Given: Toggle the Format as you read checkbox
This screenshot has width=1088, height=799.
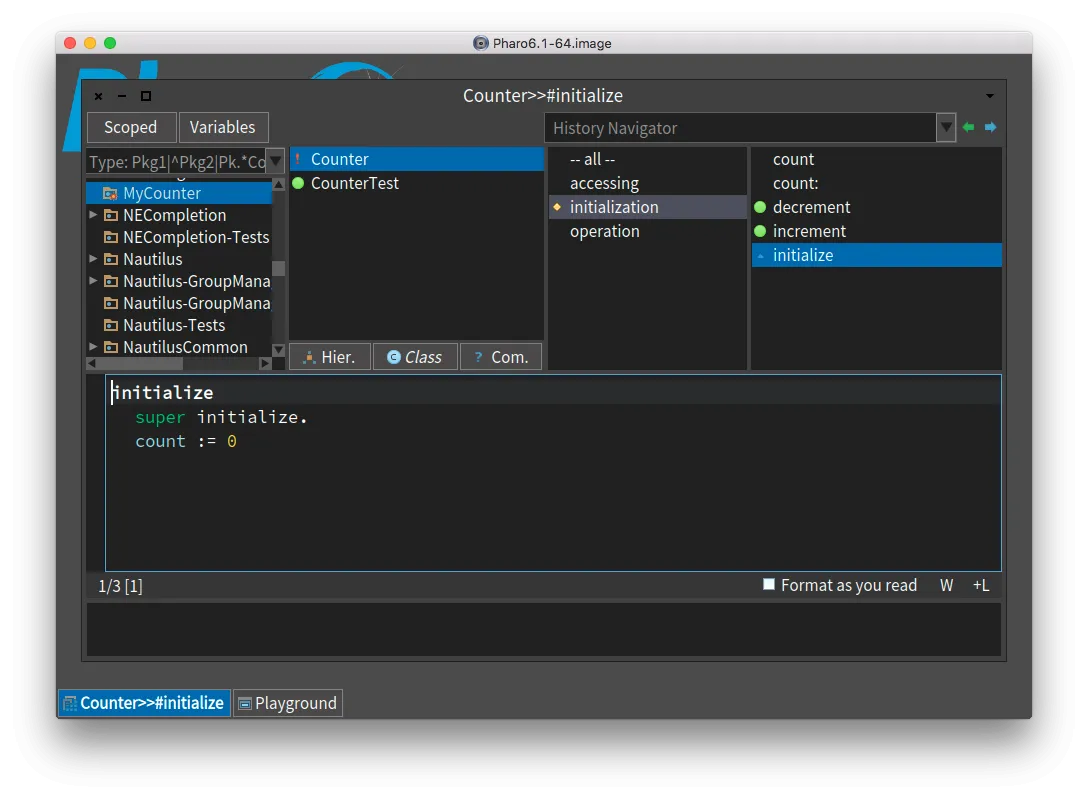Looking at the screenshot, I should (769, 584).
